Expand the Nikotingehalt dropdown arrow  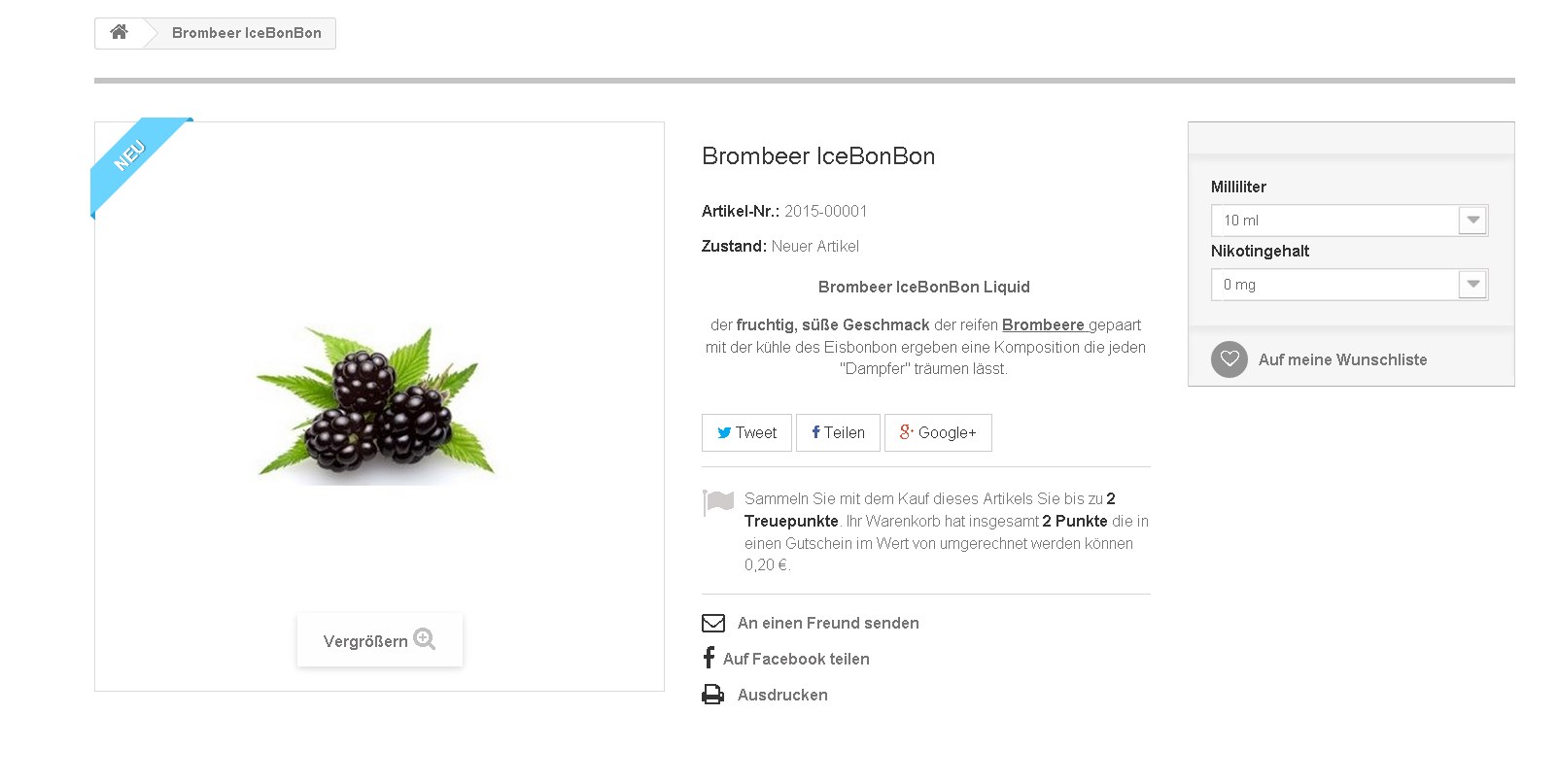1472,285
